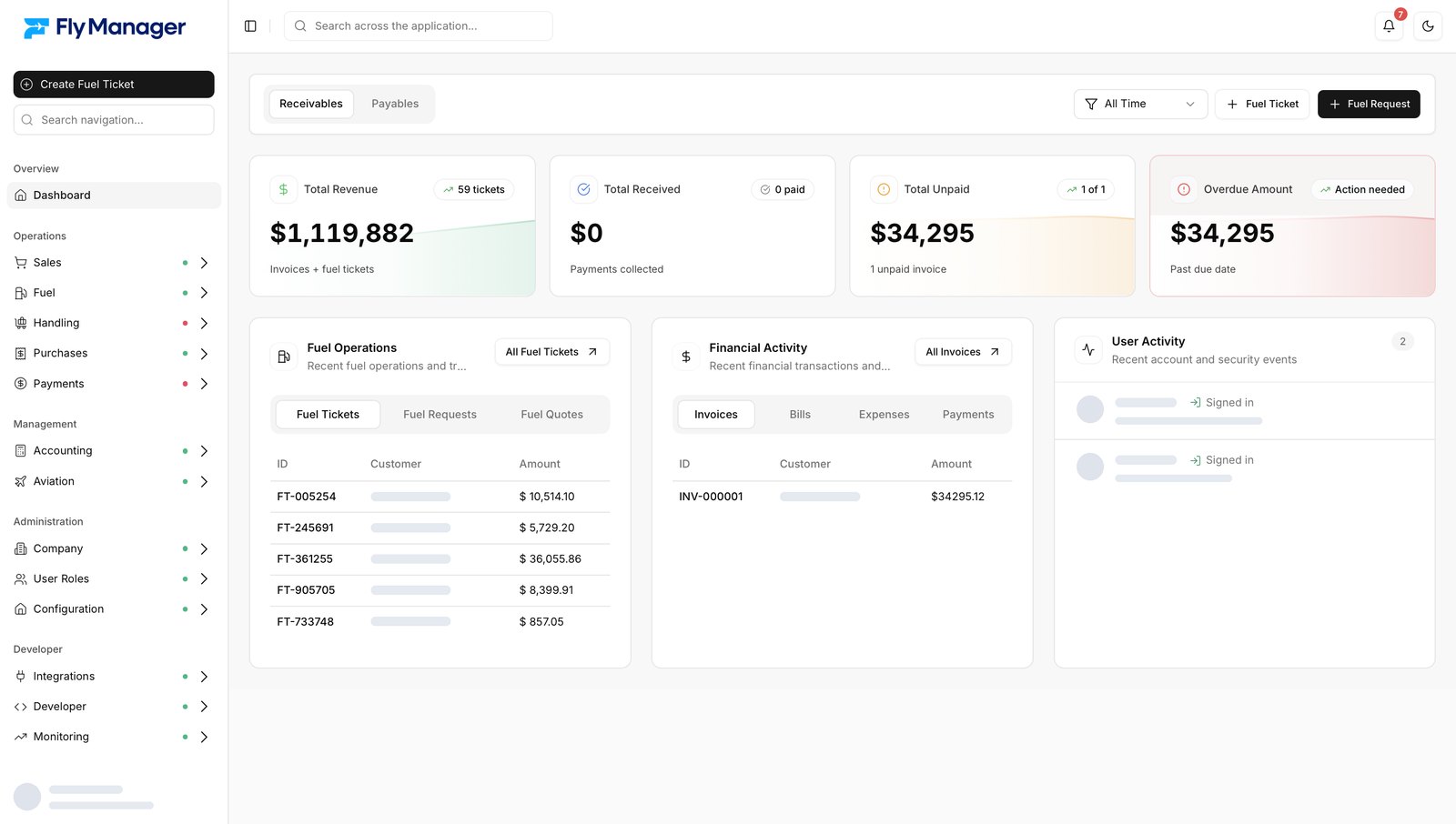Switch to the Payables tab
1456x824 pixels.
395,104
